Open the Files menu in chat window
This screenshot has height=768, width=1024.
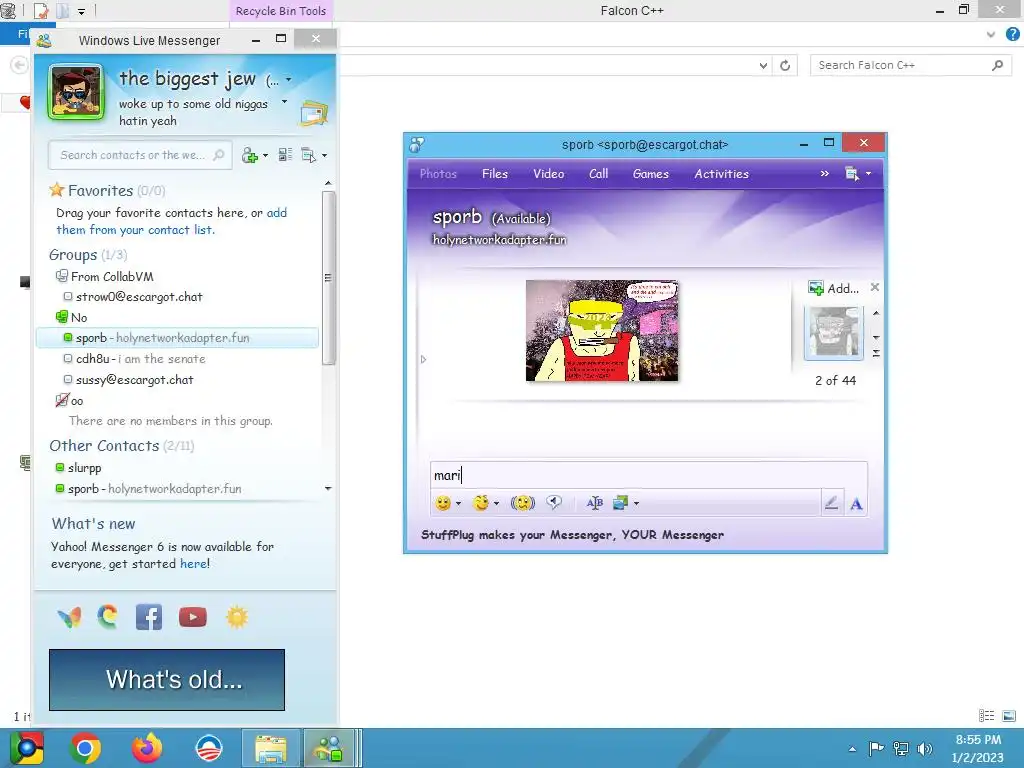pyautogui.click(x=494, y=174)
